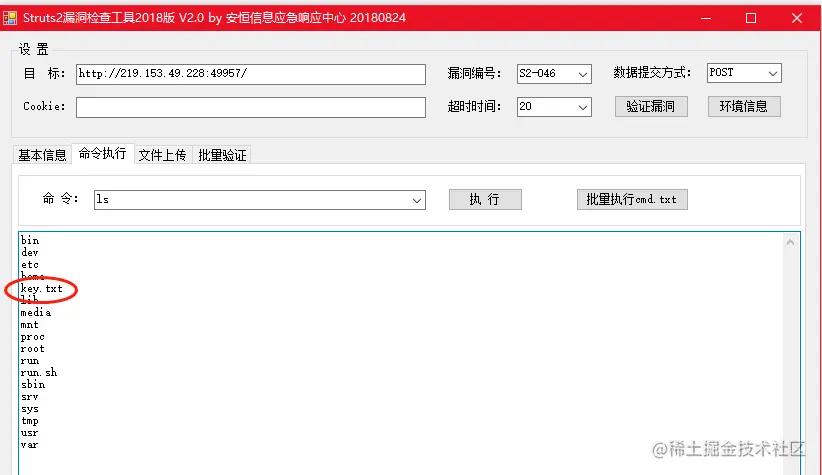822x475 pixels.
Task: Click the var entry in output
Action: pos(30,445)
